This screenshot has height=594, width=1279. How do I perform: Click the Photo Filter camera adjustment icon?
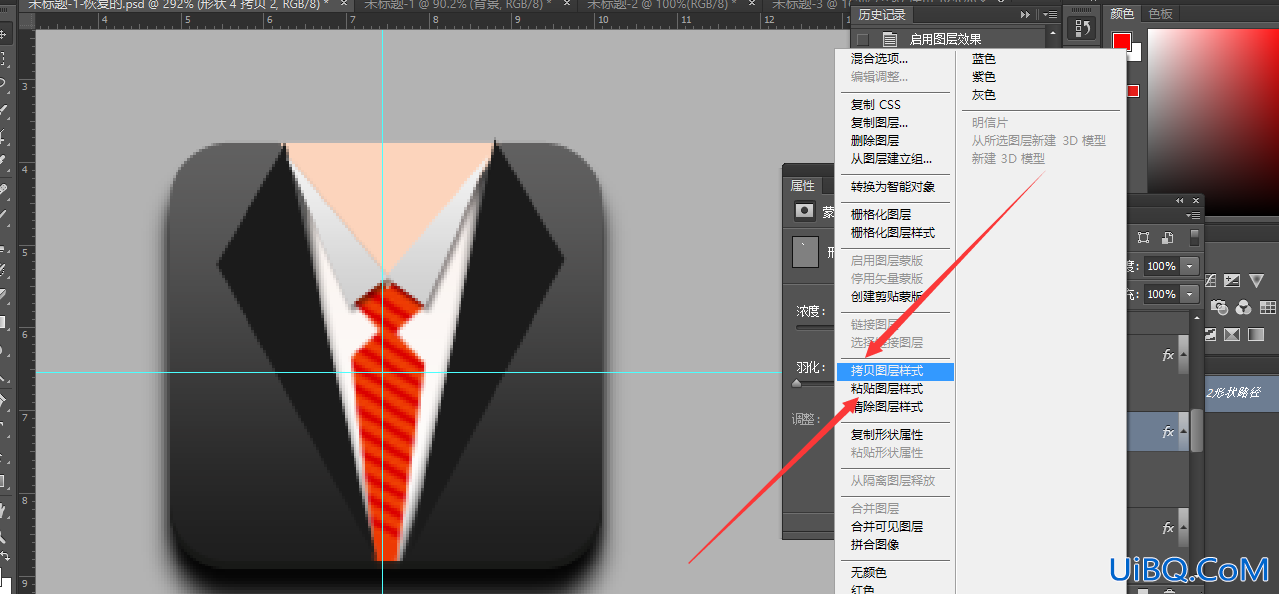tap(1220, 308)
